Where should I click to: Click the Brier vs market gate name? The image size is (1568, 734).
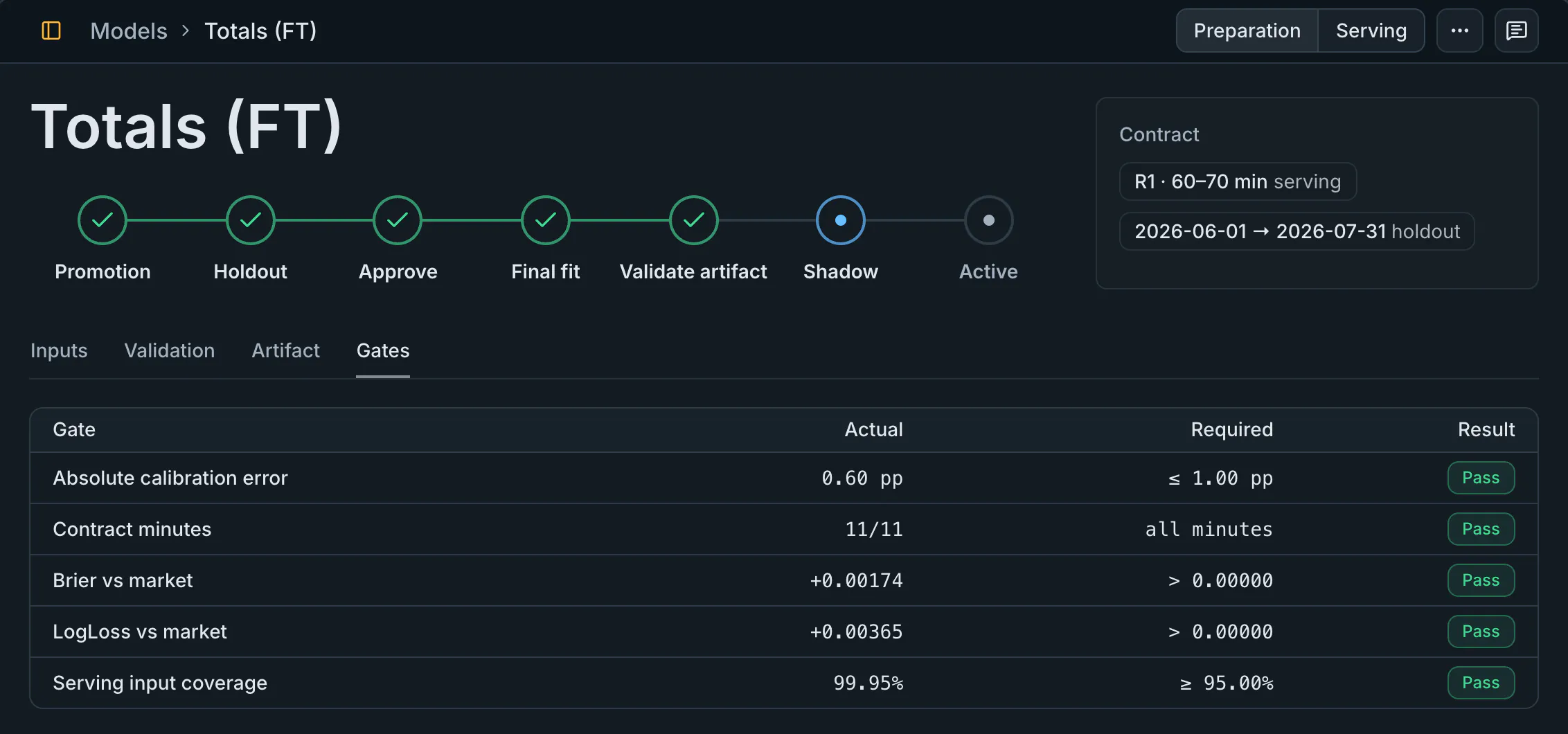[123, 580]
